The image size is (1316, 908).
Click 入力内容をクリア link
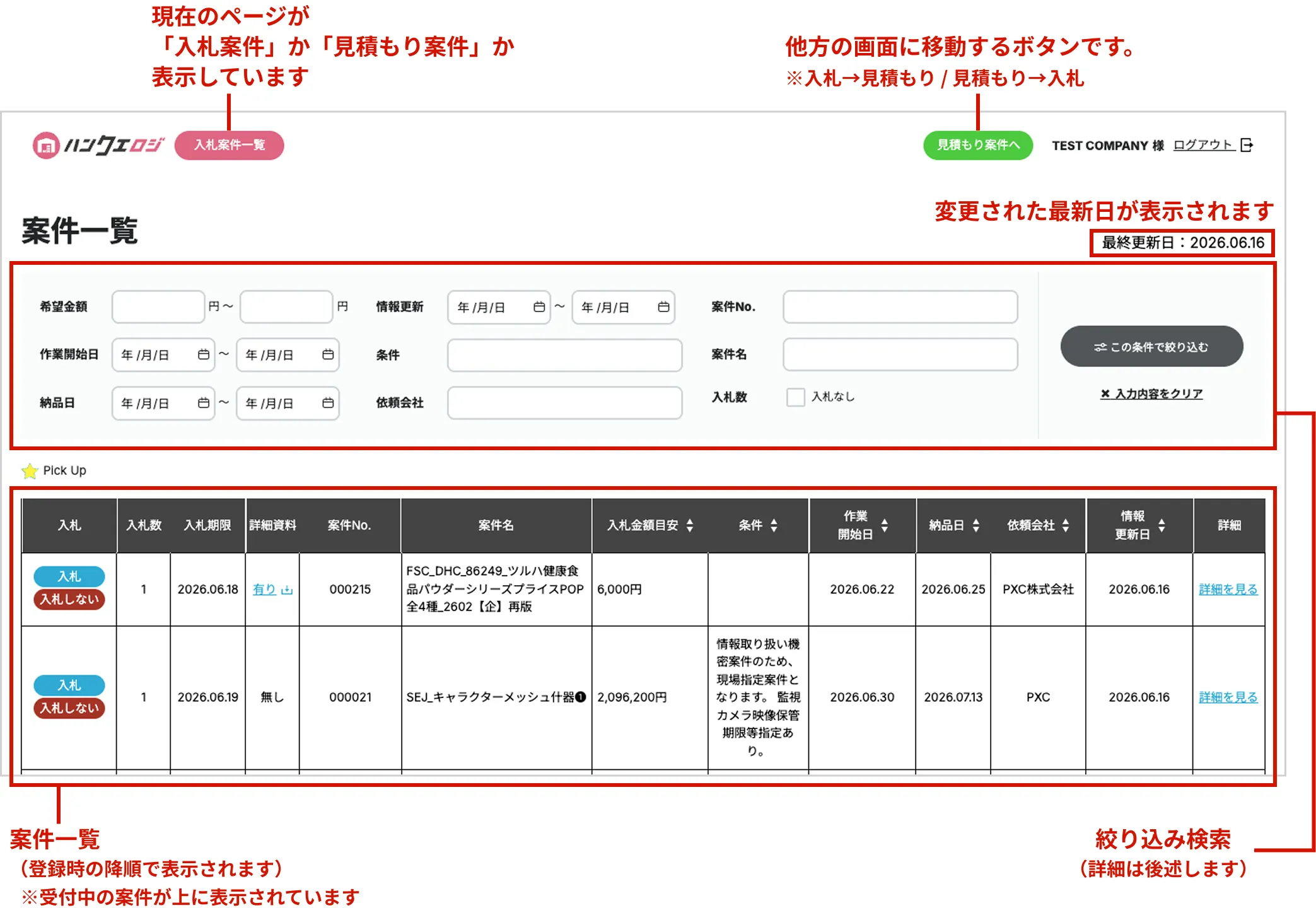tap(1151, 393)
